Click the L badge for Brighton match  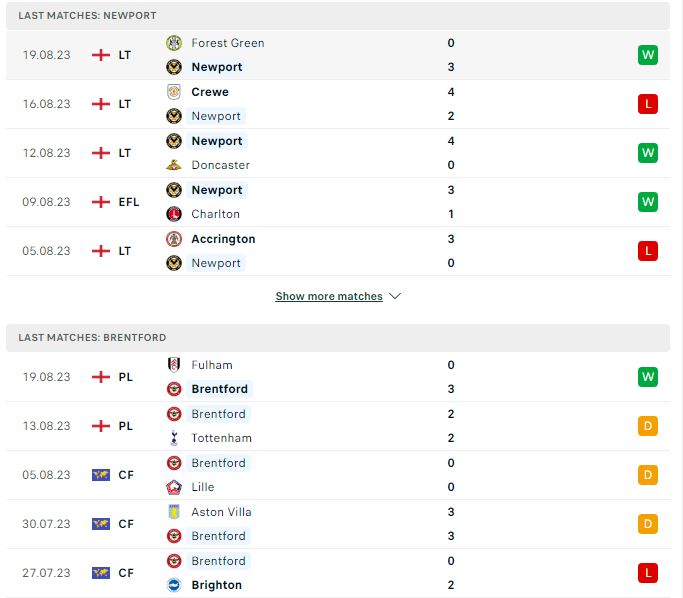[648, 573]
